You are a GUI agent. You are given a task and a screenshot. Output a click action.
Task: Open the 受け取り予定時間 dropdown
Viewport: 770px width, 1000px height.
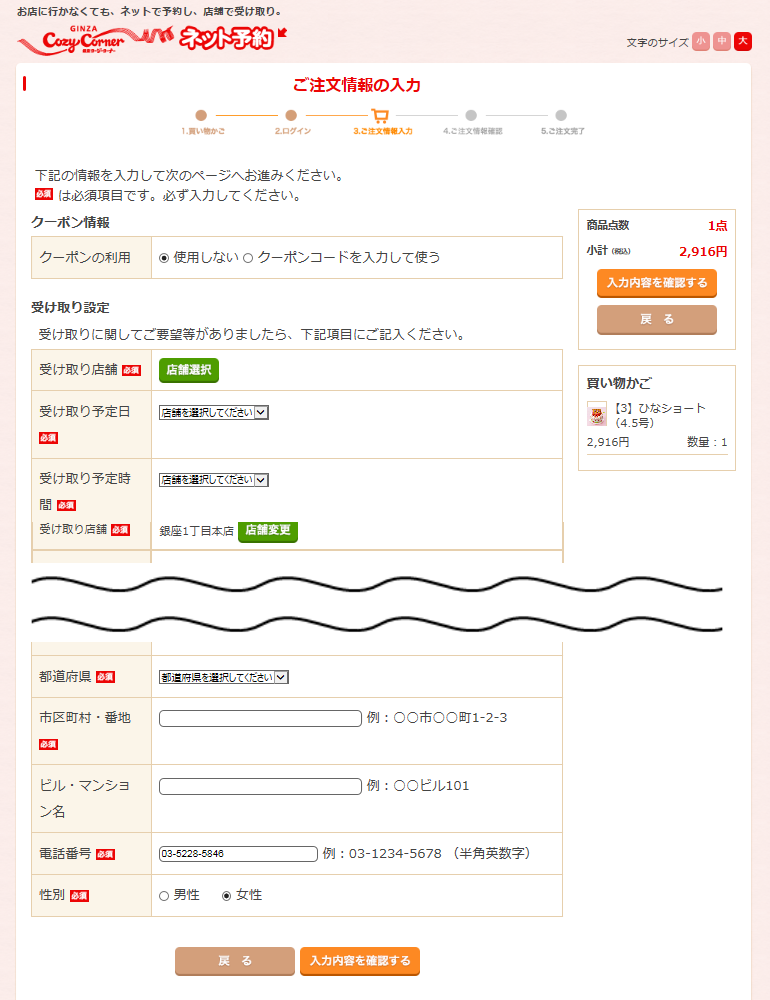point(214,480)
